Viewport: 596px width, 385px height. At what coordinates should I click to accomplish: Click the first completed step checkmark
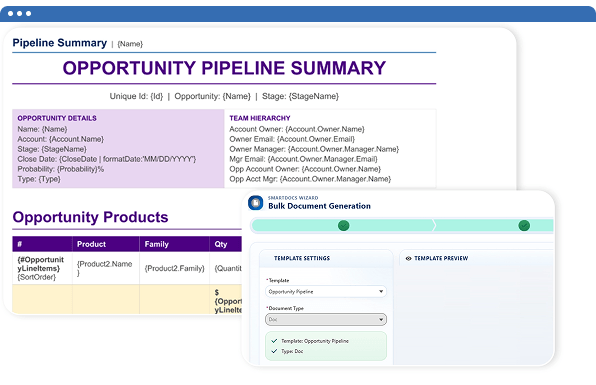click(x=344, y=225)
